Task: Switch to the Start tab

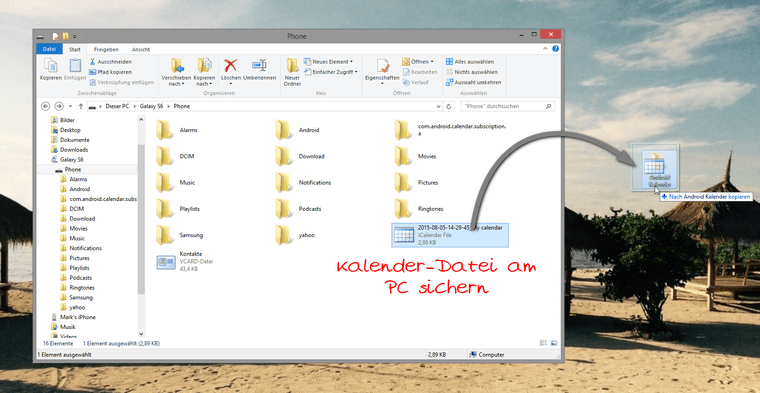Action: (75, 49)
